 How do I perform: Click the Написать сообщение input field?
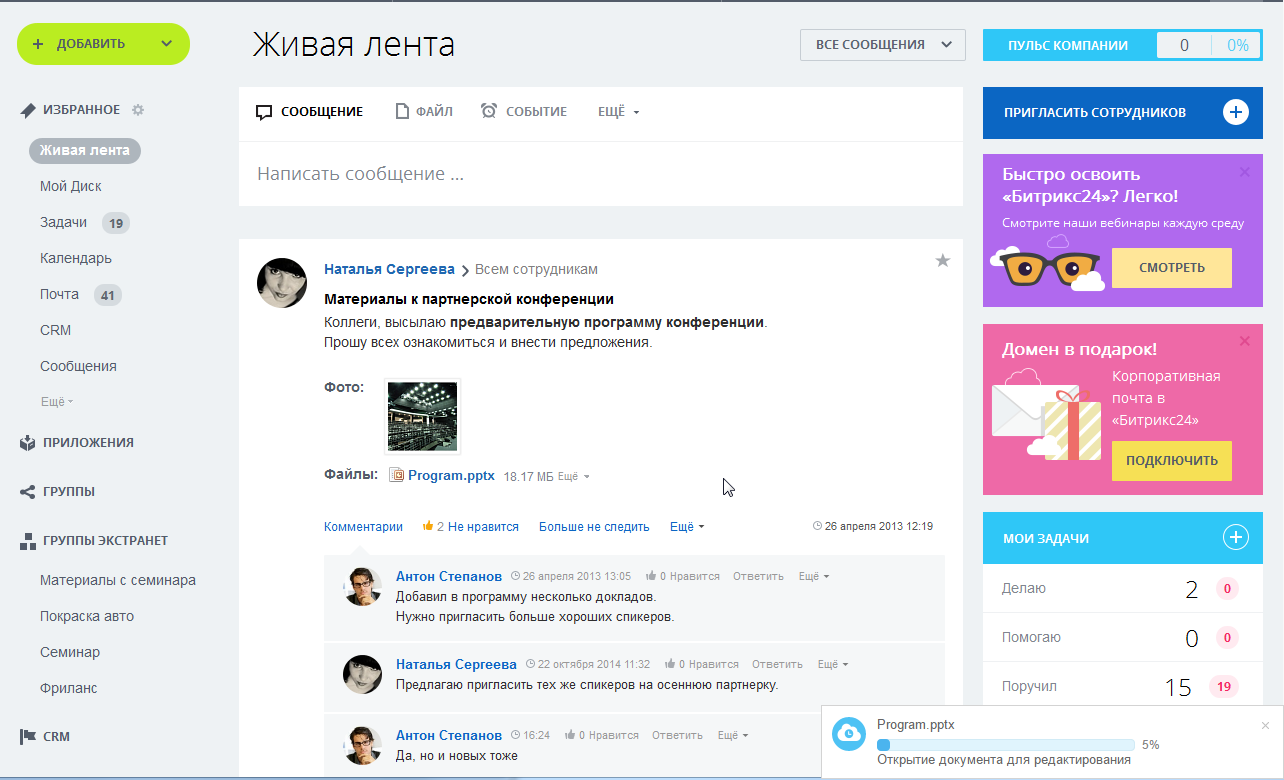600,174
